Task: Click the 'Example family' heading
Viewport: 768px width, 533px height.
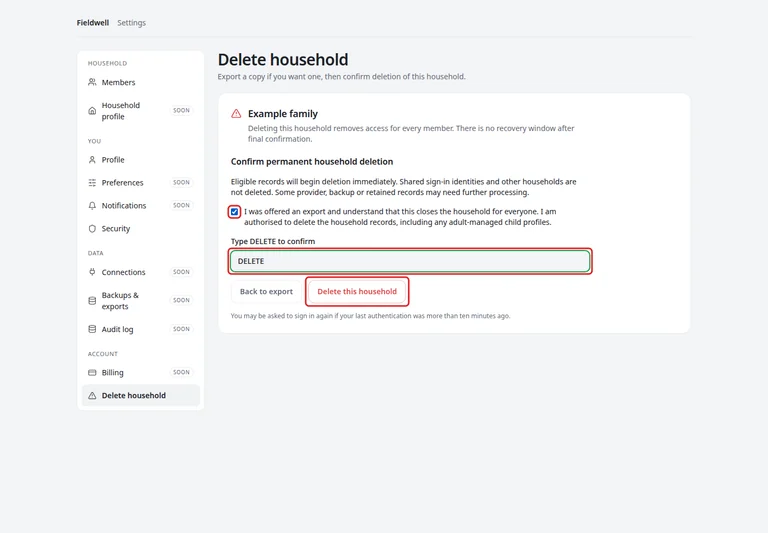Action: pos(283,114)
